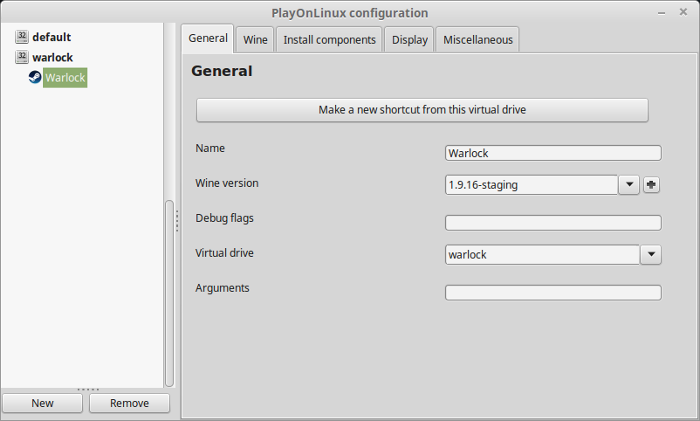Click the Remove button
Image resolution: width=700 pixels, height=421 pixels.
[129, 403]
